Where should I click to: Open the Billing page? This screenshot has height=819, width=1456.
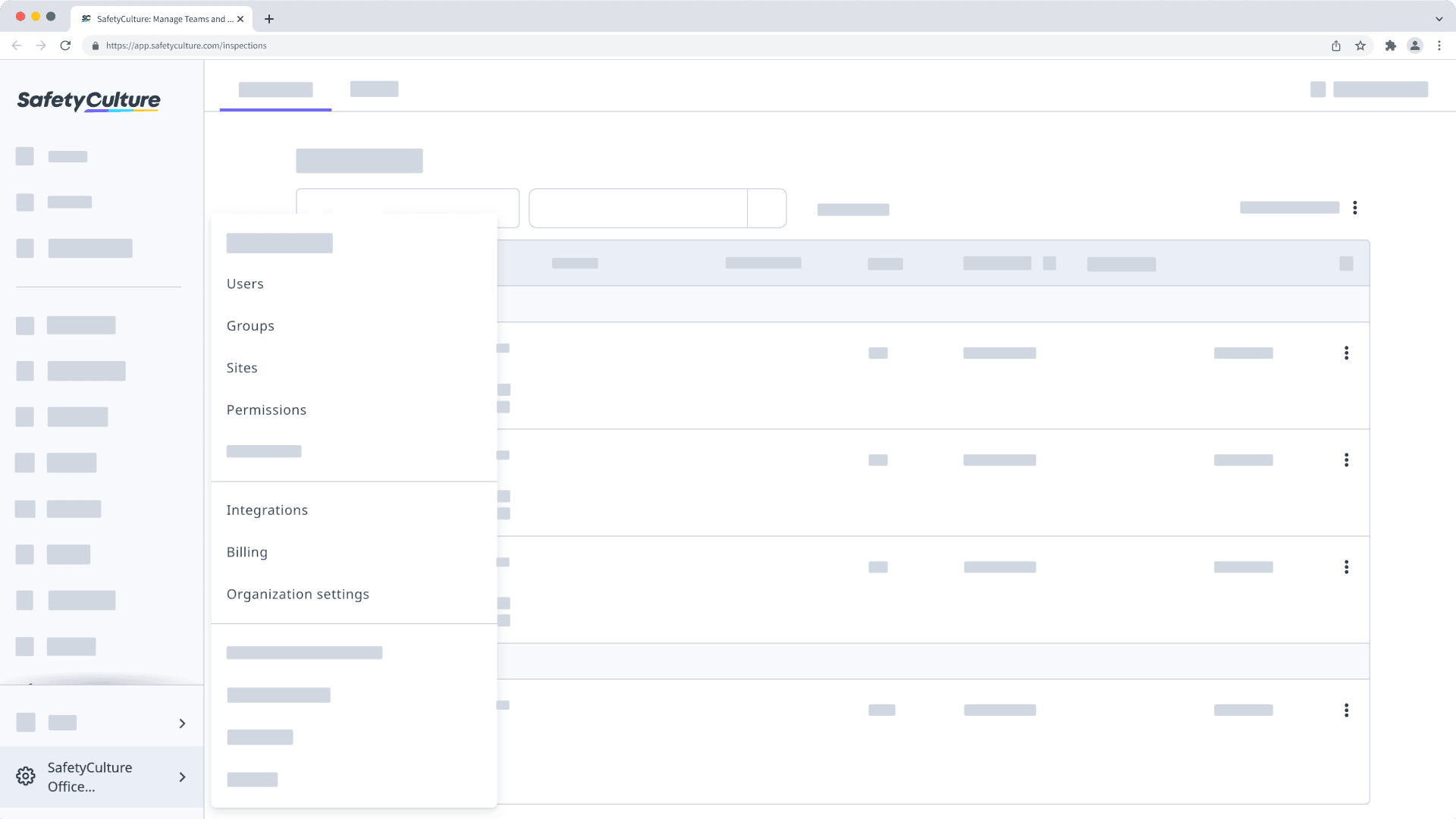[246, 551]
